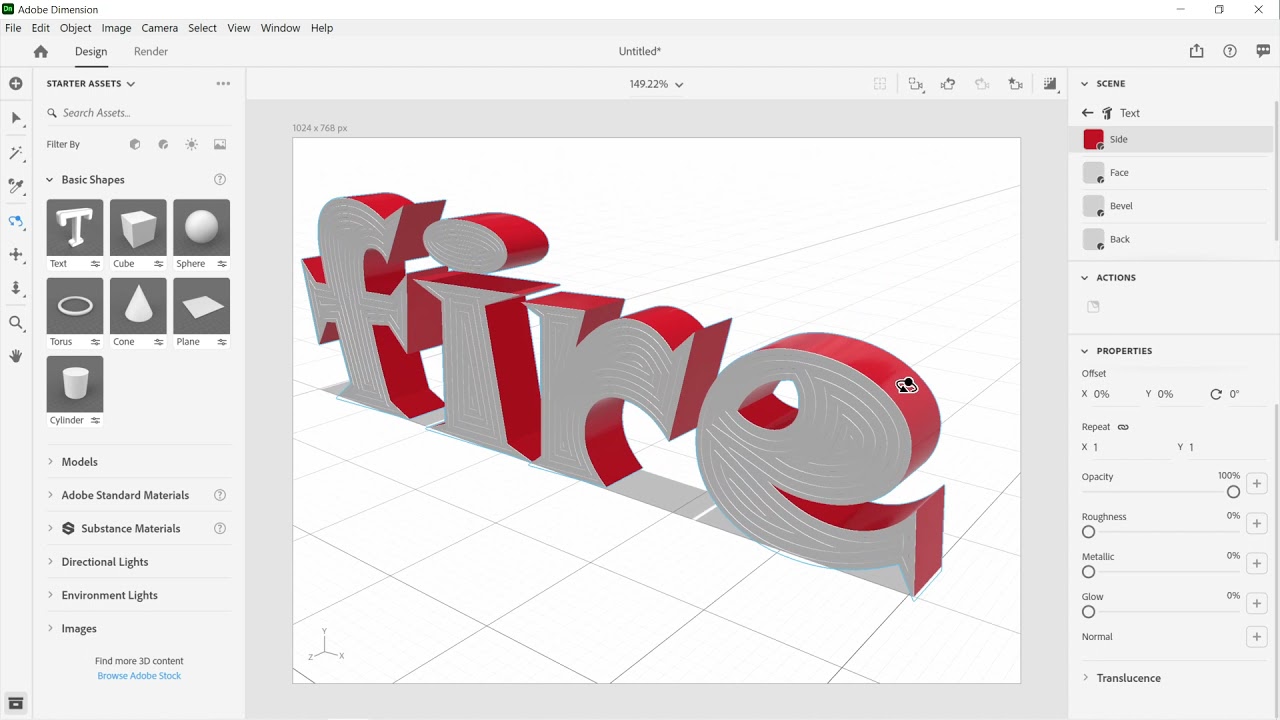
Task: Expand the Substance Materials section
Action: pos(50,528)
